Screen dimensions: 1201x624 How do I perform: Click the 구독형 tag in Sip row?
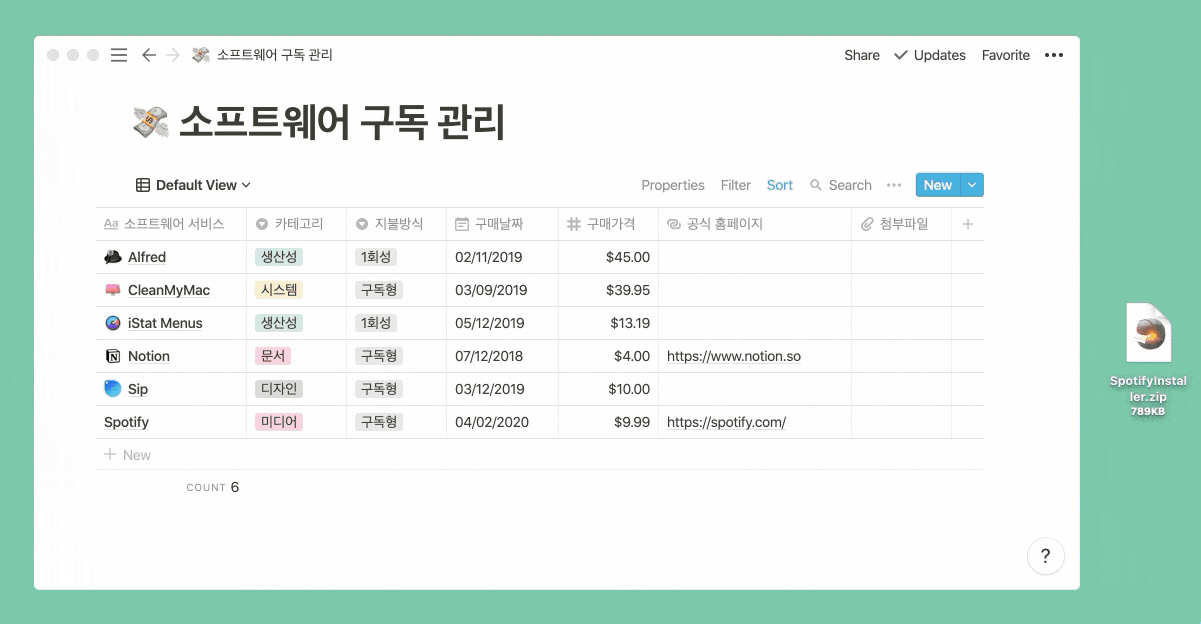pyautogui.click(x=379, y=389)
